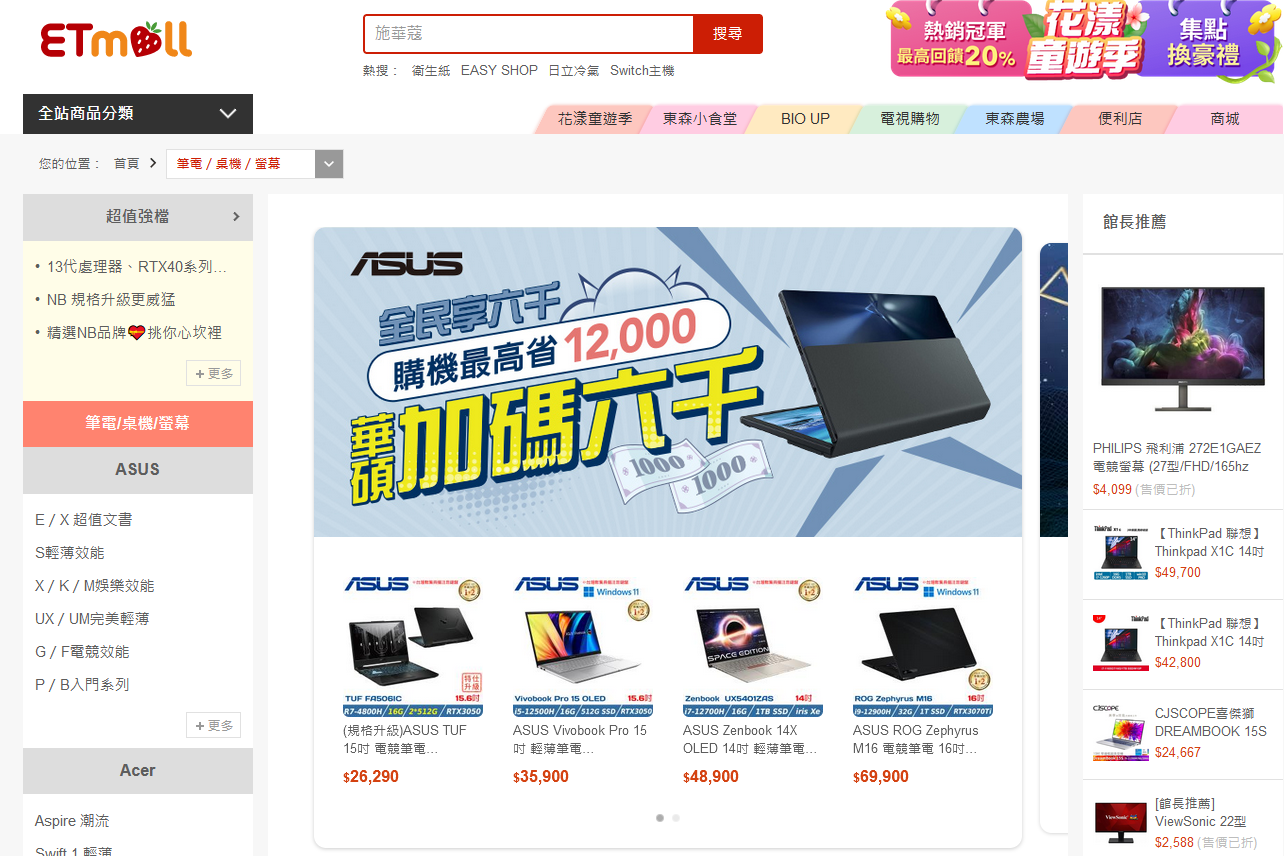The height and width of the screenshot is (856, 1284).
Task: Open the 電視購物 tab
Action: tap(909, 119)
